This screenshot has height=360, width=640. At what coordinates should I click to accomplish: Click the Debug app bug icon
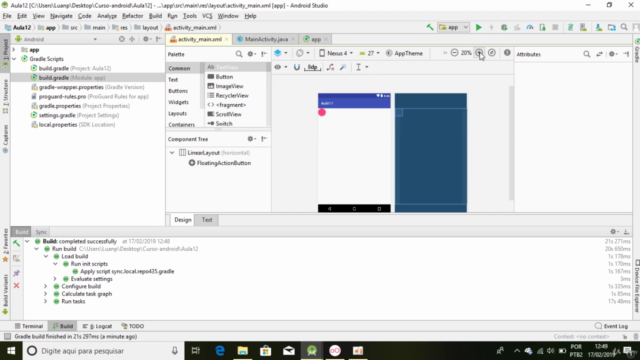pyautogui.click(x=504, y=27)
